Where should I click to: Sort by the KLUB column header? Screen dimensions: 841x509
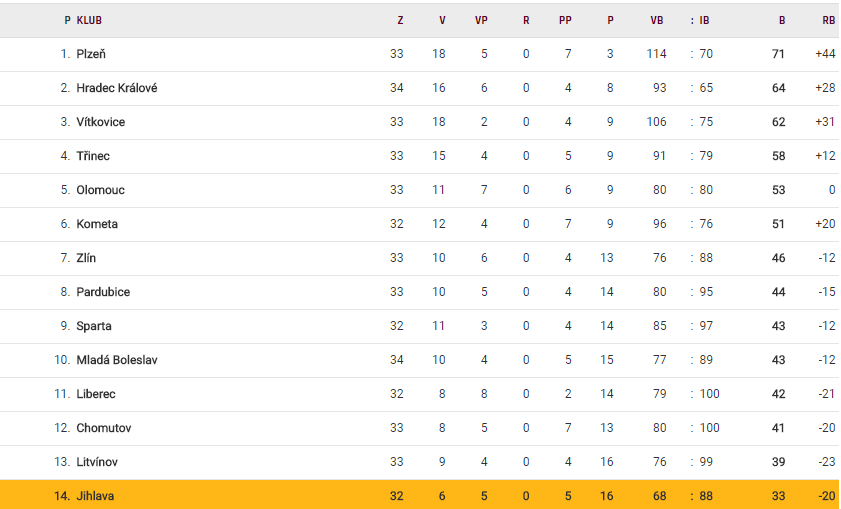pos(89,20)
